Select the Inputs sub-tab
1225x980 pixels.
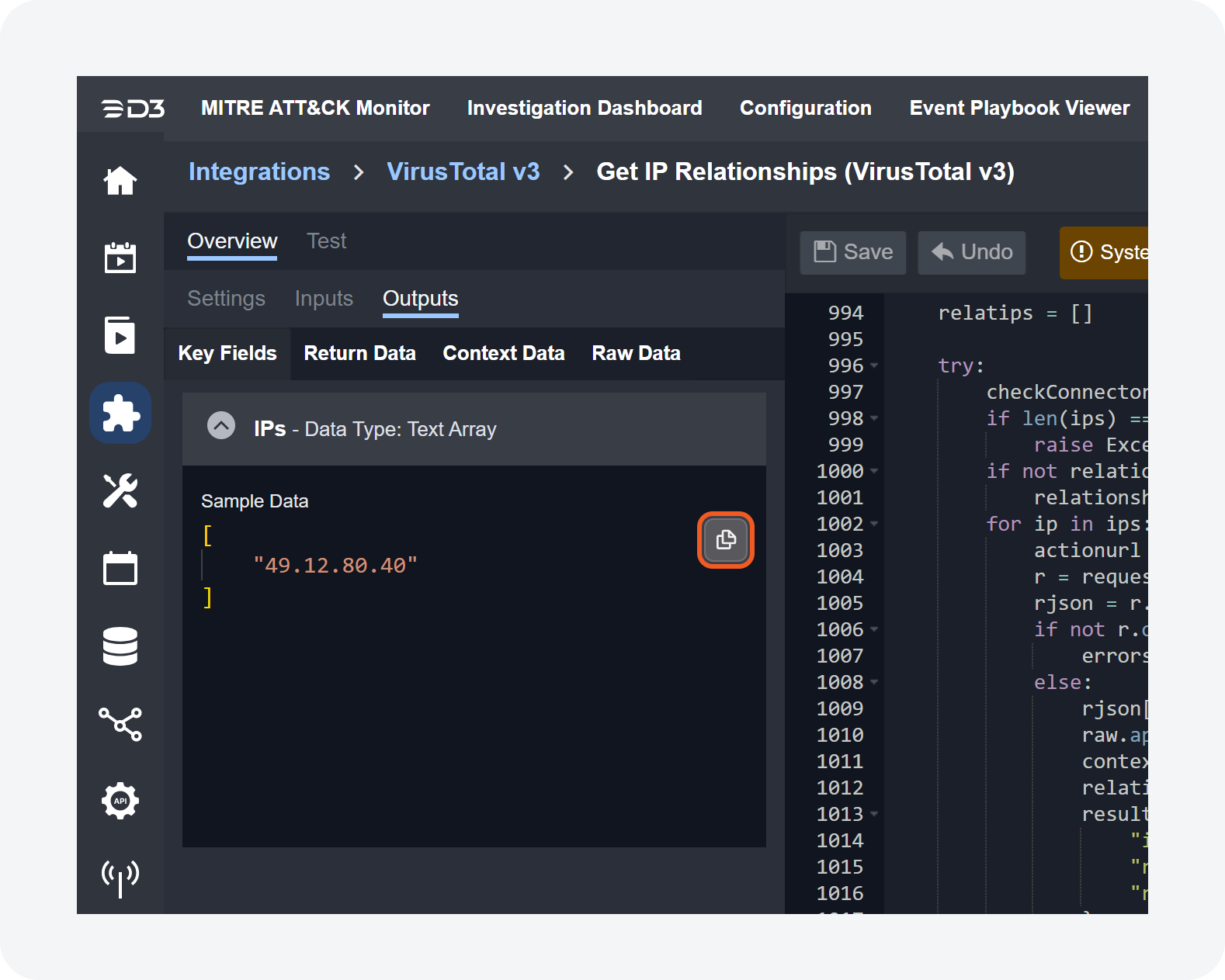click(324, 299)
